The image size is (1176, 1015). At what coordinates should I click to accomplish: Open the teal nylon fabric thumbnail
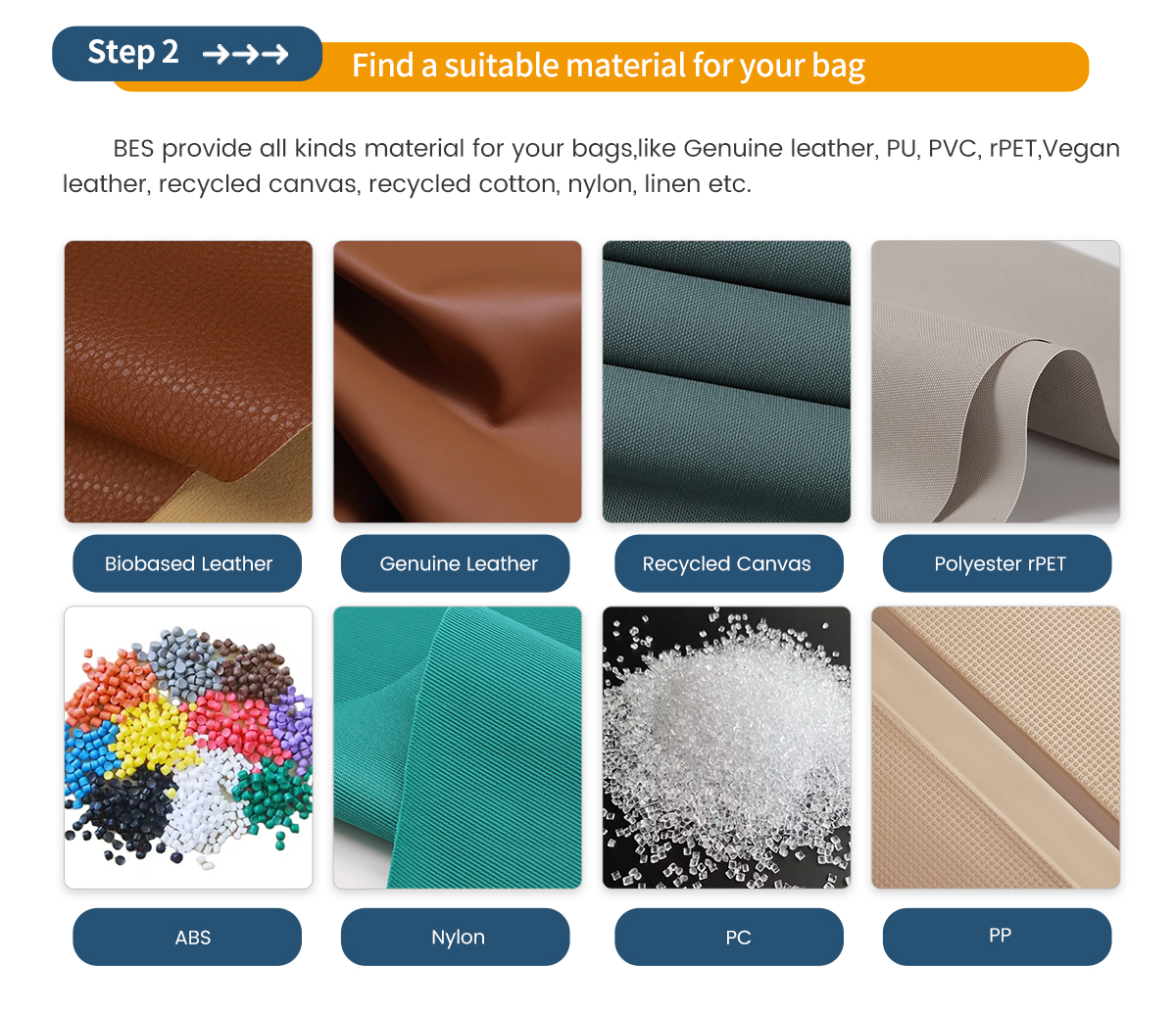point(458,748)
